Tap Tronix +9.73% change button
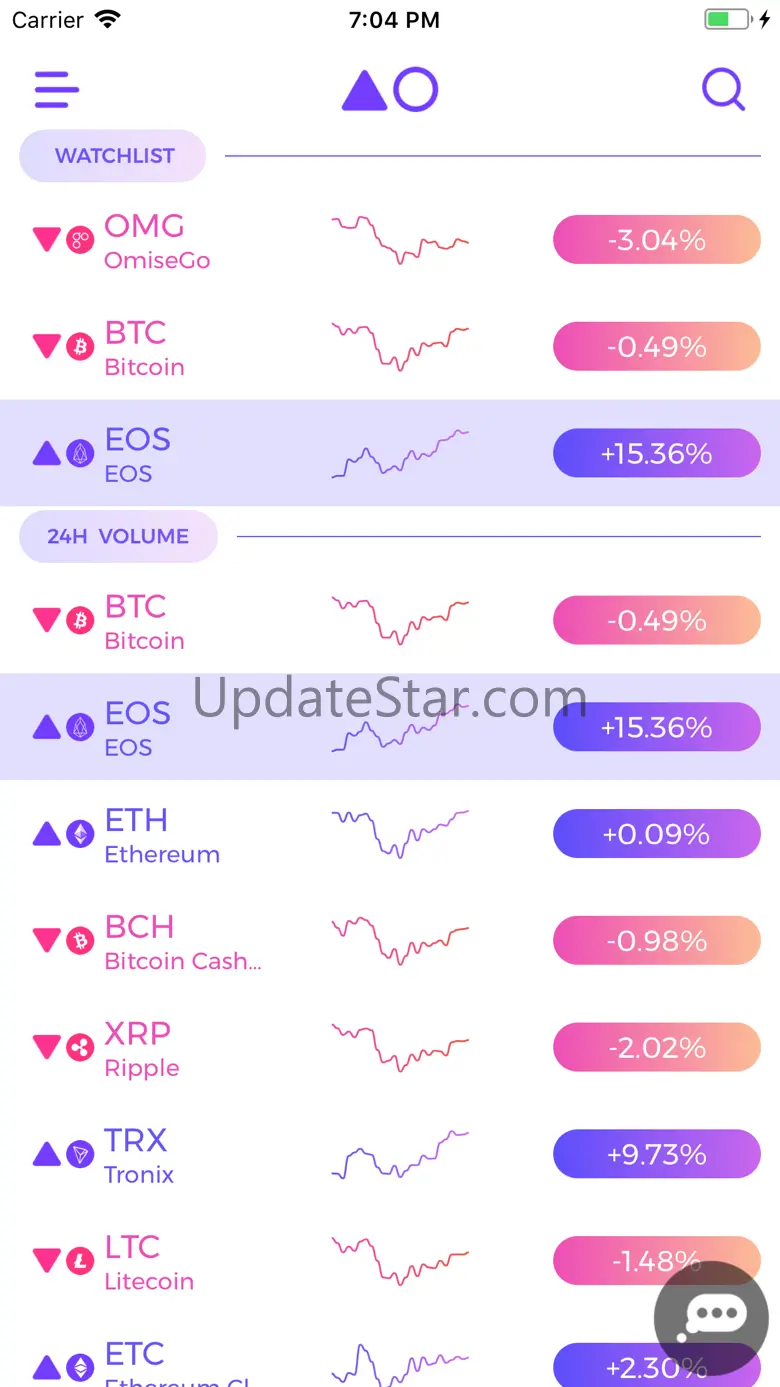This screenshot has width=780, height=1387. pyautogui.click(x=656, y=1155)
